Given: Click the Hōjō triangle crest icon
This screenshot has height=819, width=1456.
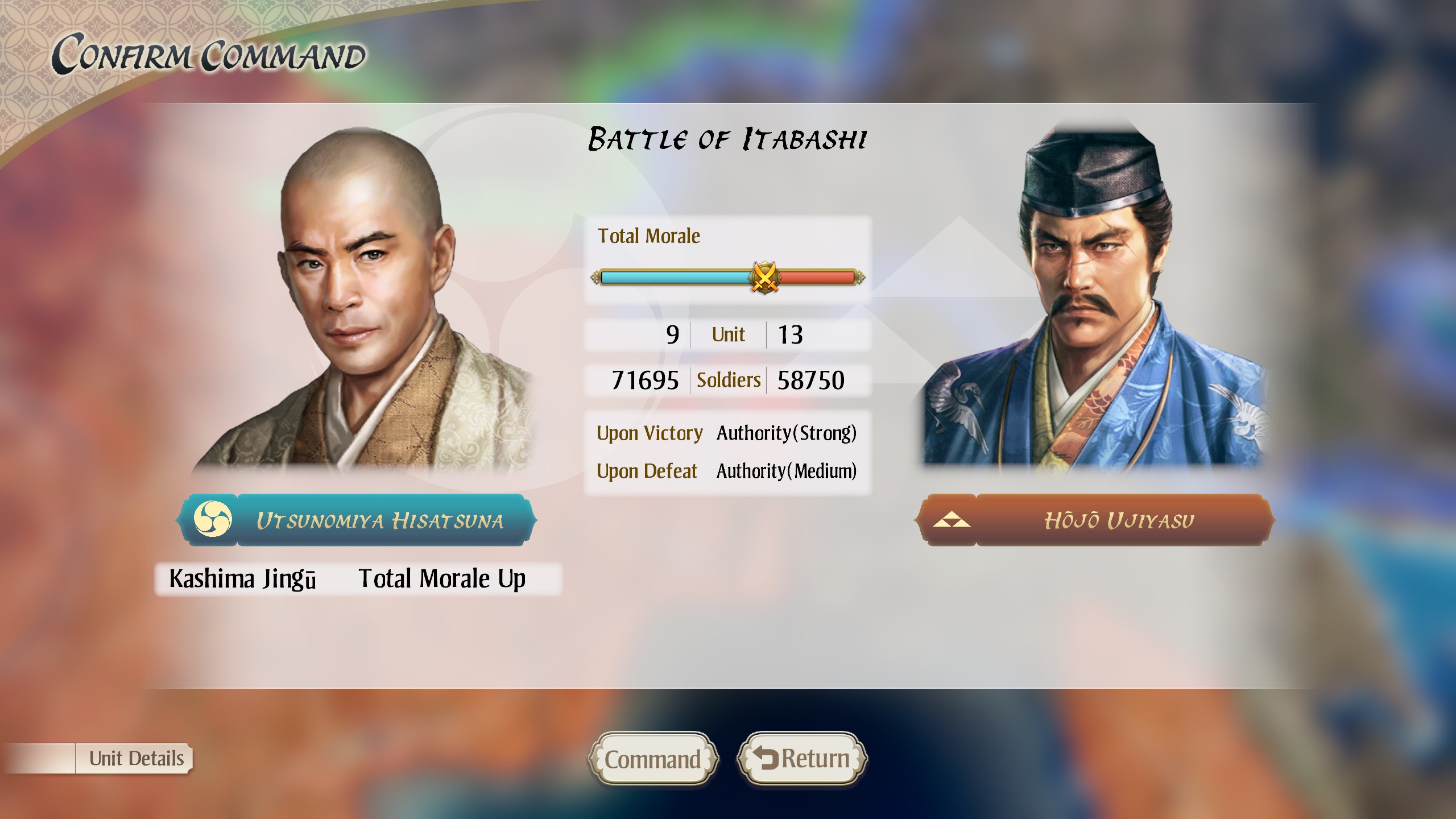Looking at the screenshot, I should pos(951,520).
